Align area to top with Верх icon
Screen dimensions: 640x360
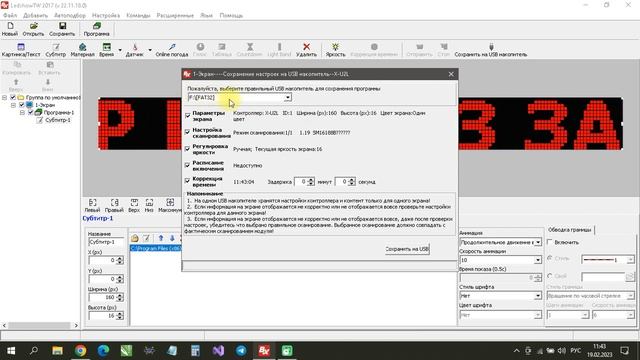134,205
